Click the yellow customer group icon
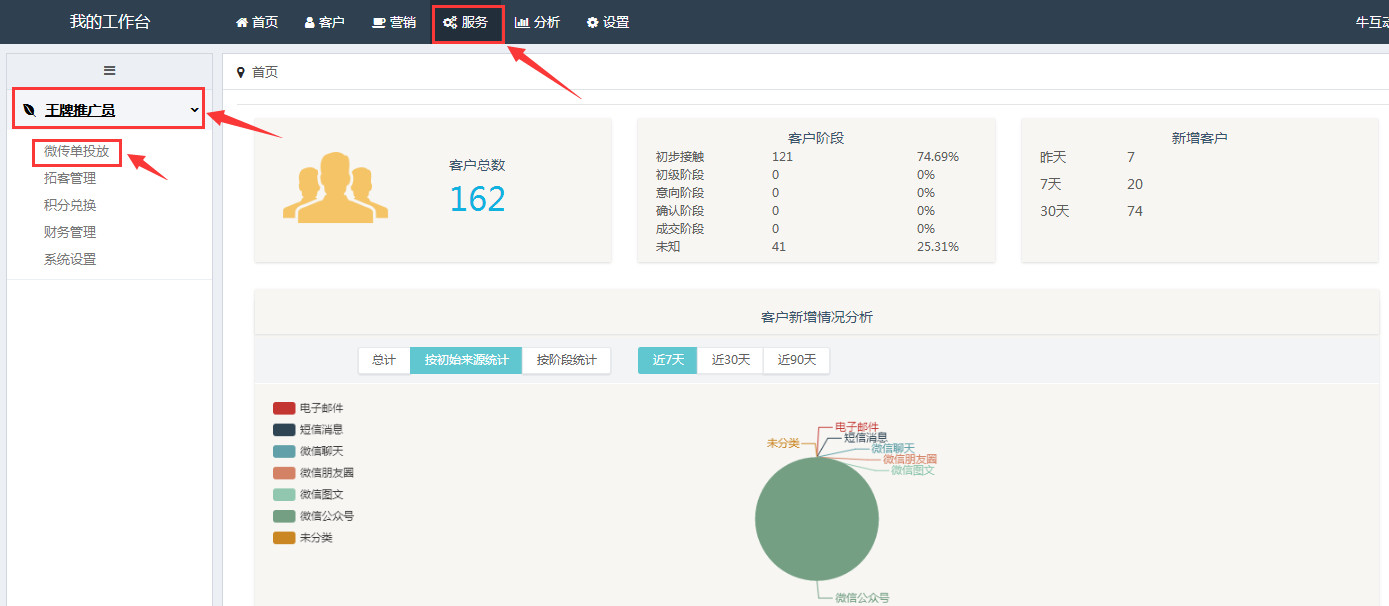This screenshot has height=606, width=1389. pyautogui.click(x=335, y=187)
